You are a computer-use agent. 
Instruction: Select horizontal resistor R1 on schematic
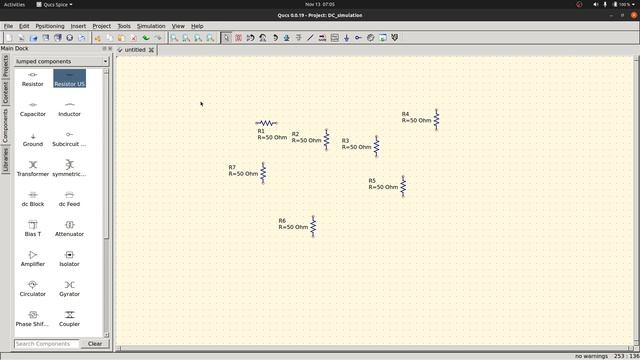(266, 123)
